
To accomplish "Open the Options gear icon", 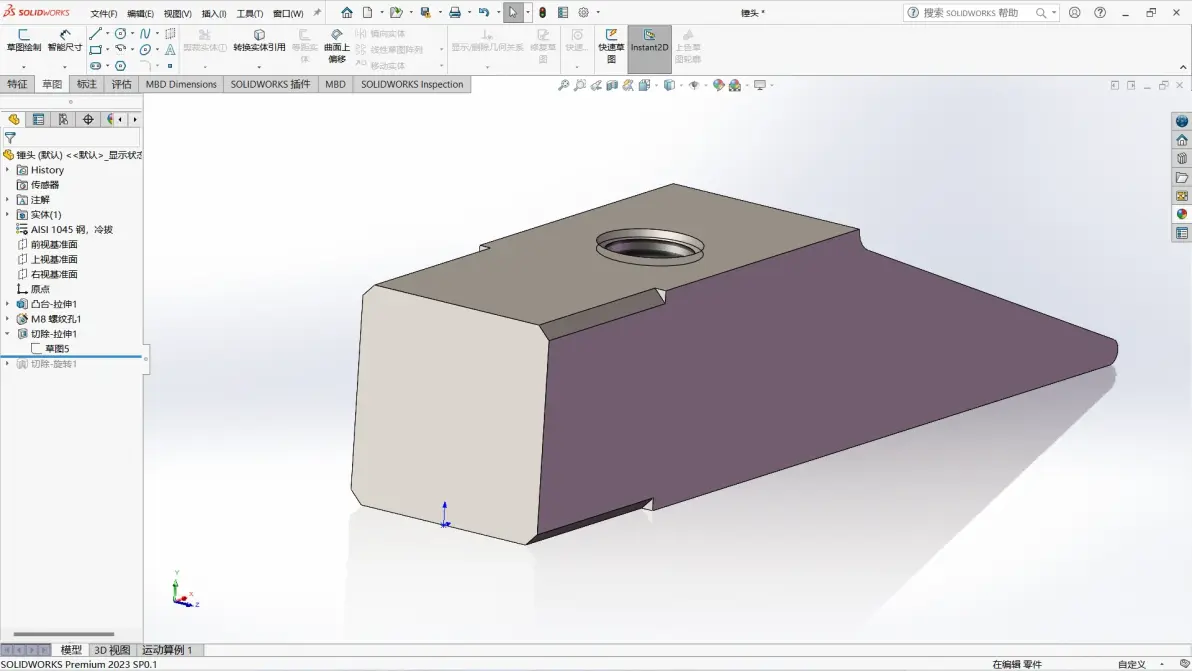I will coord(583,12).
